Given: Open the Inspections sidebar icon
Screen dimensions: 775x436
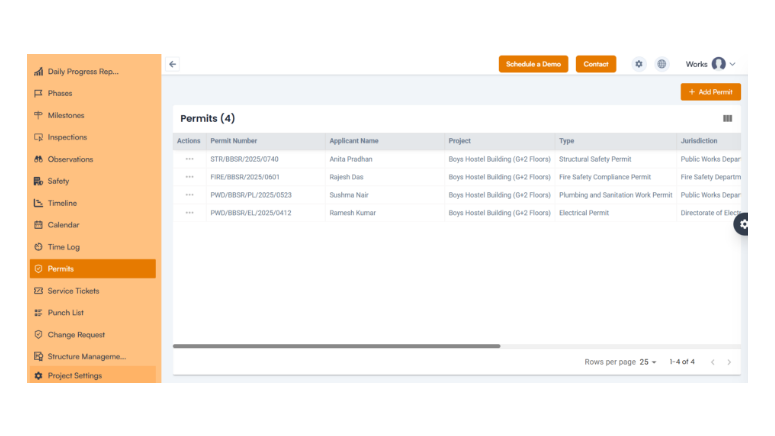Looking at the screenshot, I should point(38,137).
